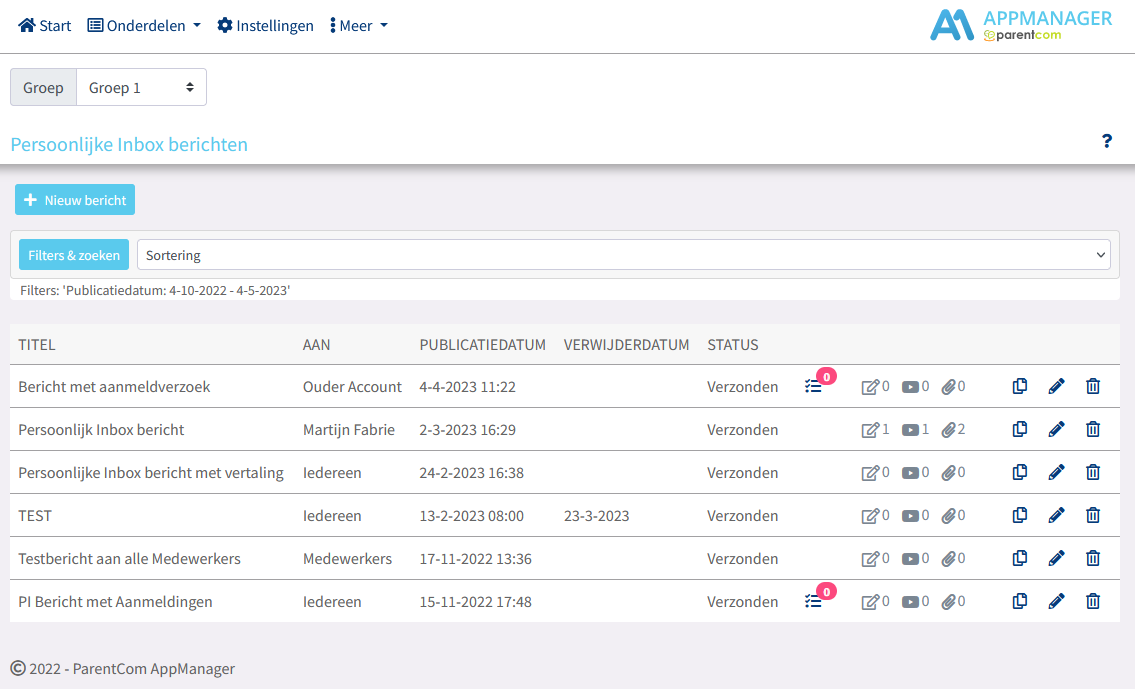Click title 'Bericht met aanmeldverzoek'
Viewport: 1135px width, 689px height.
[x=114, y=386]
